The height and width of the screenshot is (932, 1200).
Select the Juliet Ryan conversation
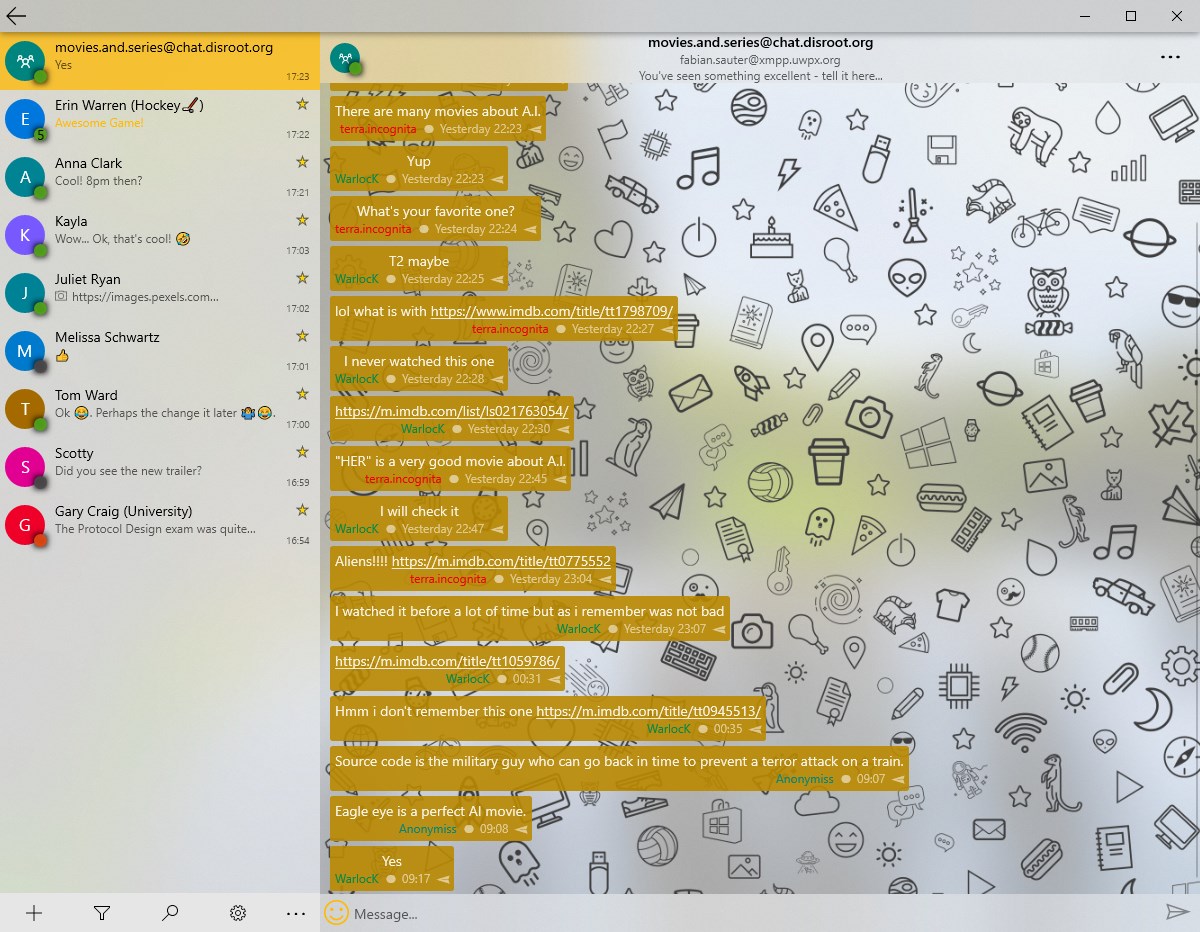(x=160, y=293)
